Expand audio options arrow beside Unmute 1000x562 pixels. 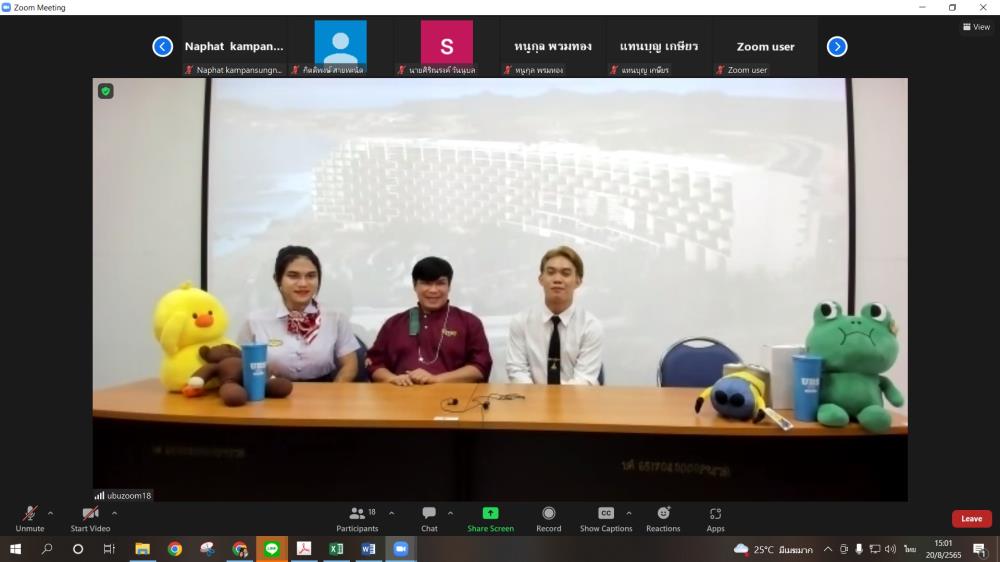coord(50,513)
